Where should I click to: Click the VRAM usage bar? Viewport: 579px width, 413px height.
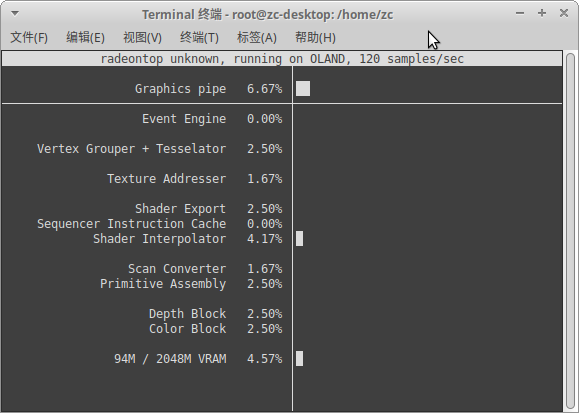tap(299, 359)
